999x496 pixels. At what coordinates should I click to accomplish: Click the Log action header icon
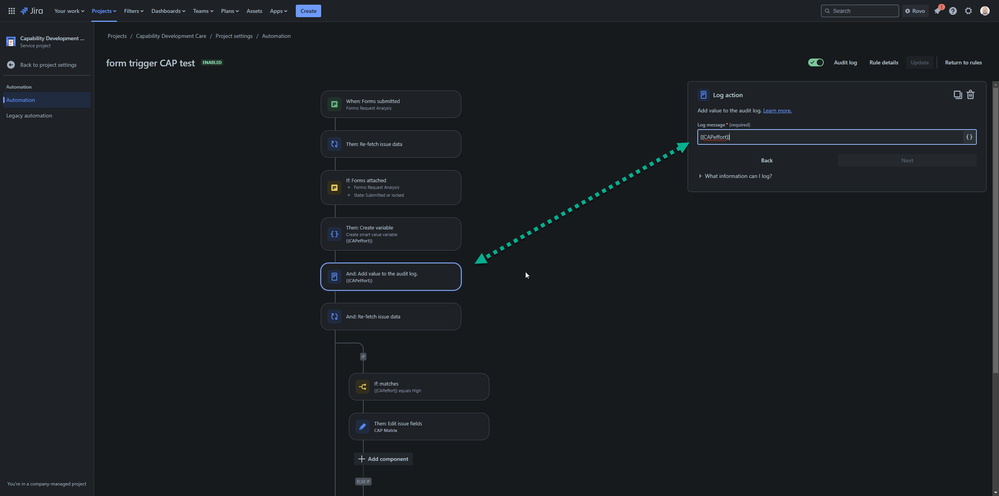[703, 95]
